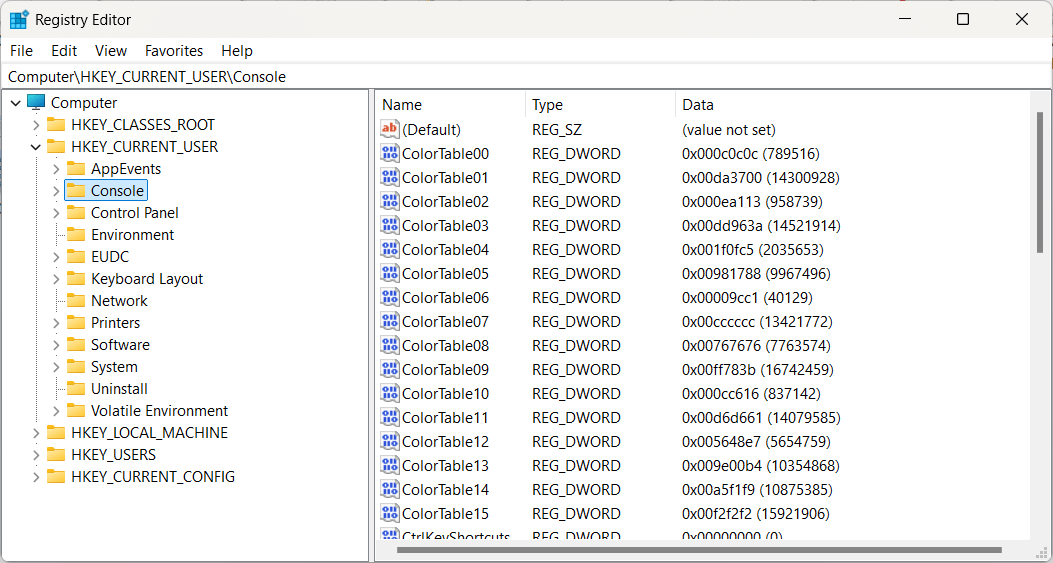Open the View menu

(111, 50)
